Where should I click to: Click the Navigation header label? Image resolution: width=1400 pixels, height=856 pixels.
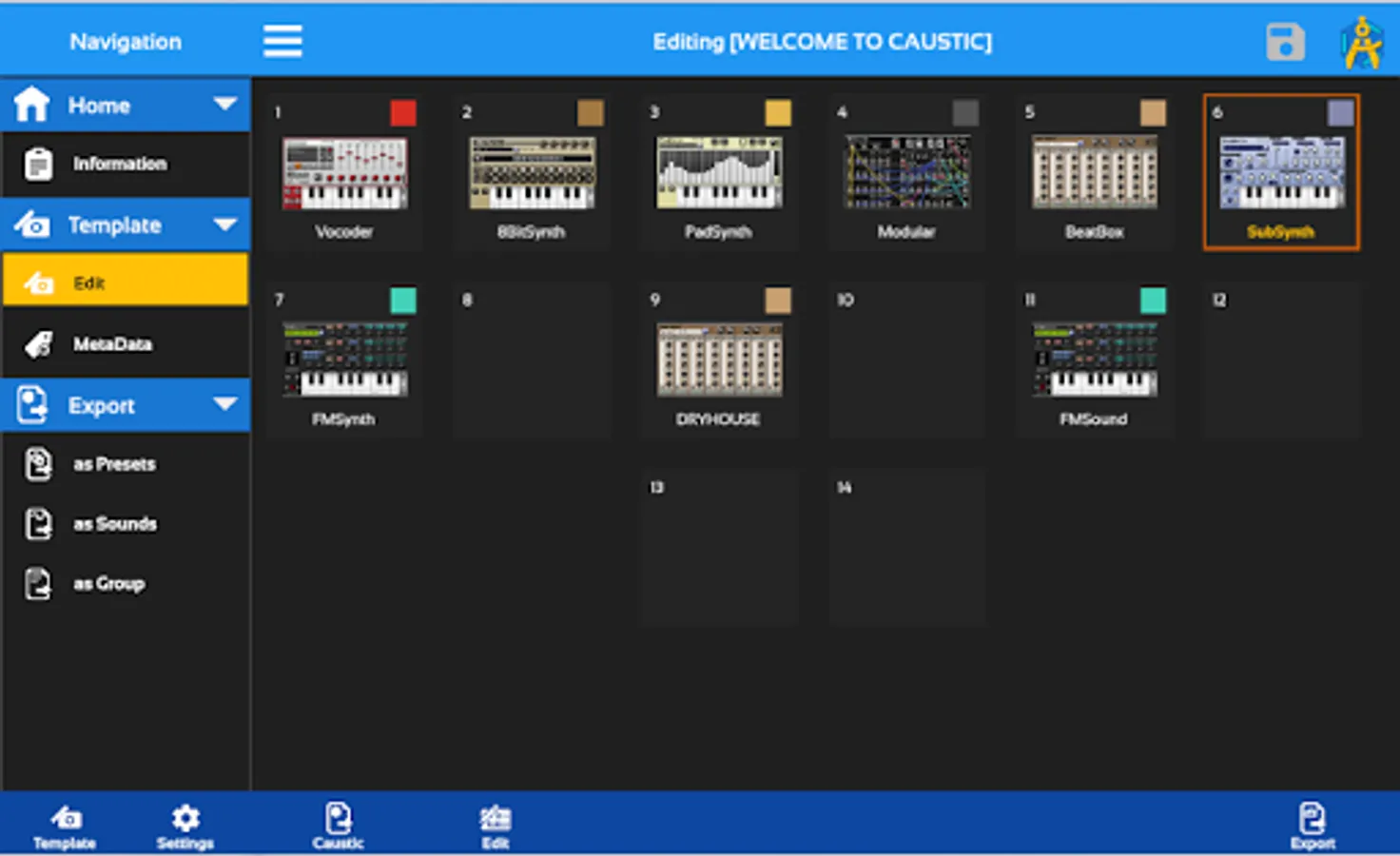[126, 42]
